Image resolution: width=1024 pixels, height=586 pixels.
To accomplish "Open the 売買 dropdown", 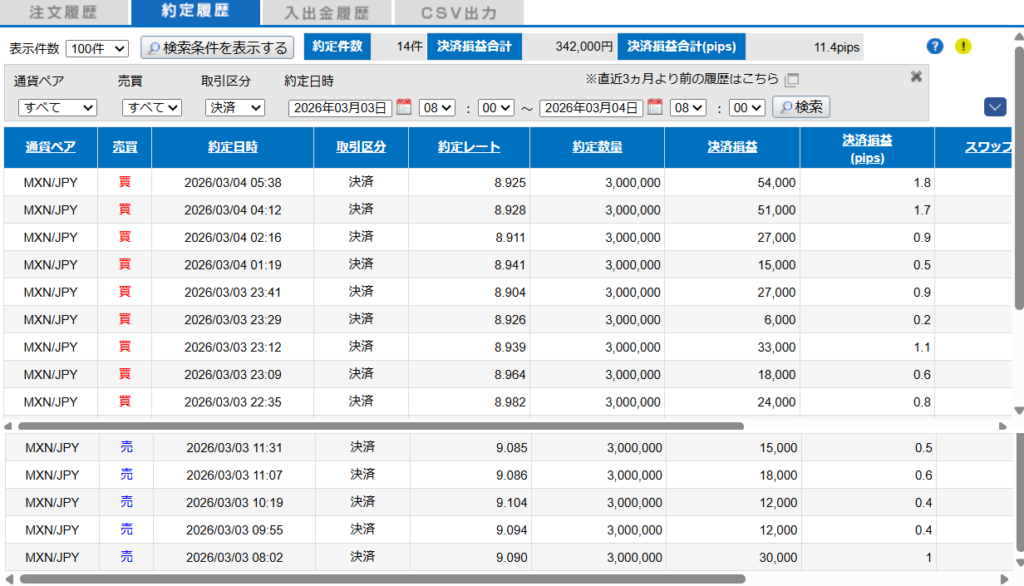I will pyautogui.click(x=152, y=108).
